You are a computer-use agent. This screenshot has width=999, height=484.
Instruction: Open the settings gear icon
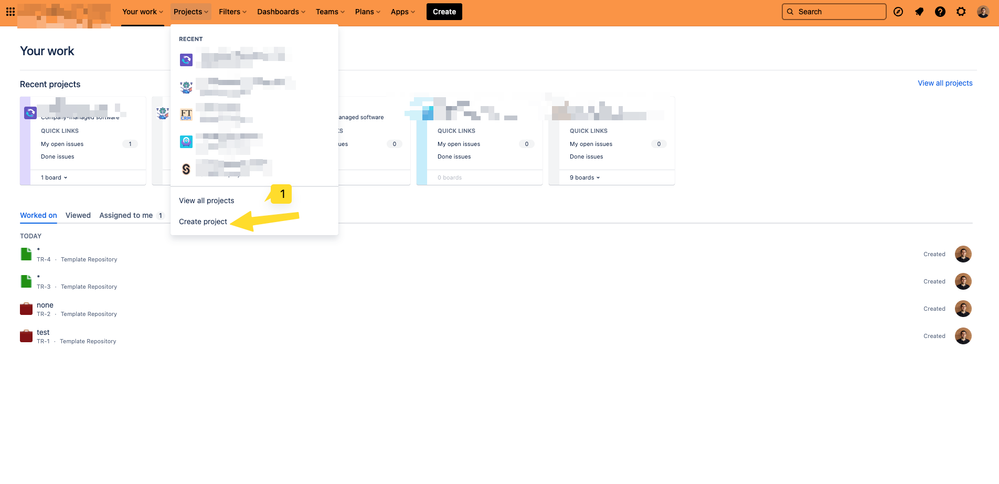(x=961, y=11)
